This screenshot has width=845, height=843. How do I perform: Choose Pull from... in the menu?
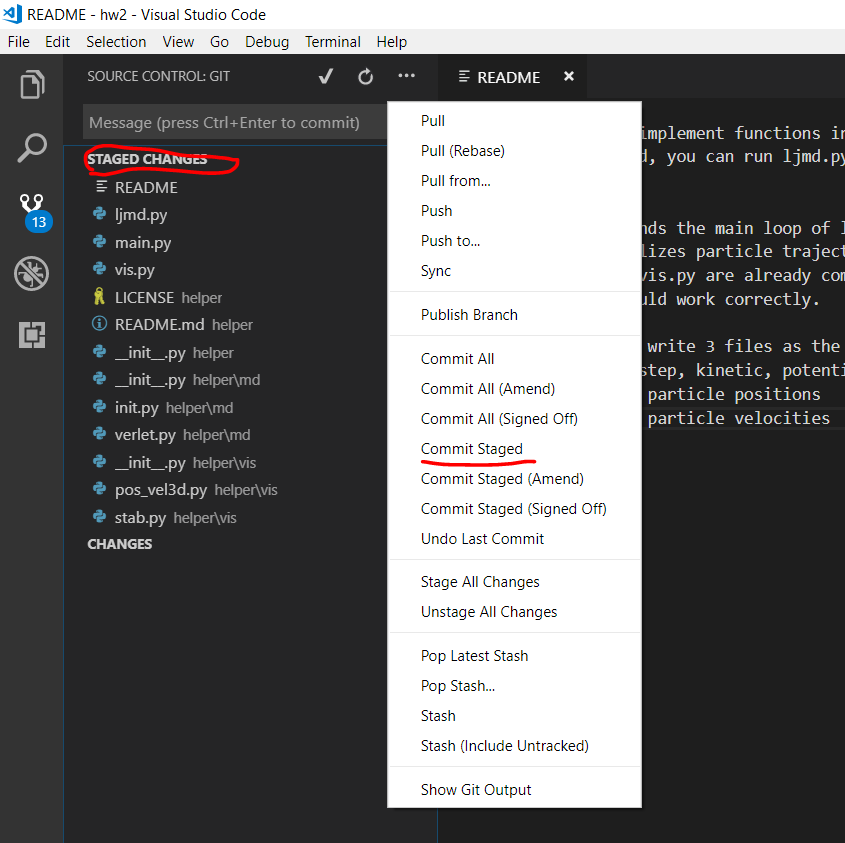click(x=514, y=181)
